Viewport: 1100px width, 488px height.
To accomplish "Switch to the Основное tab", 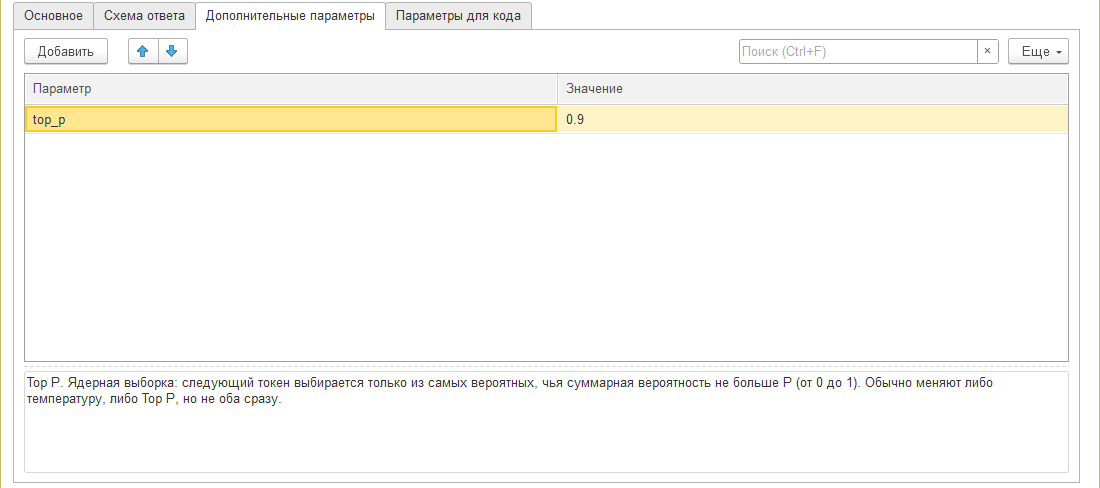I will 53,16.
